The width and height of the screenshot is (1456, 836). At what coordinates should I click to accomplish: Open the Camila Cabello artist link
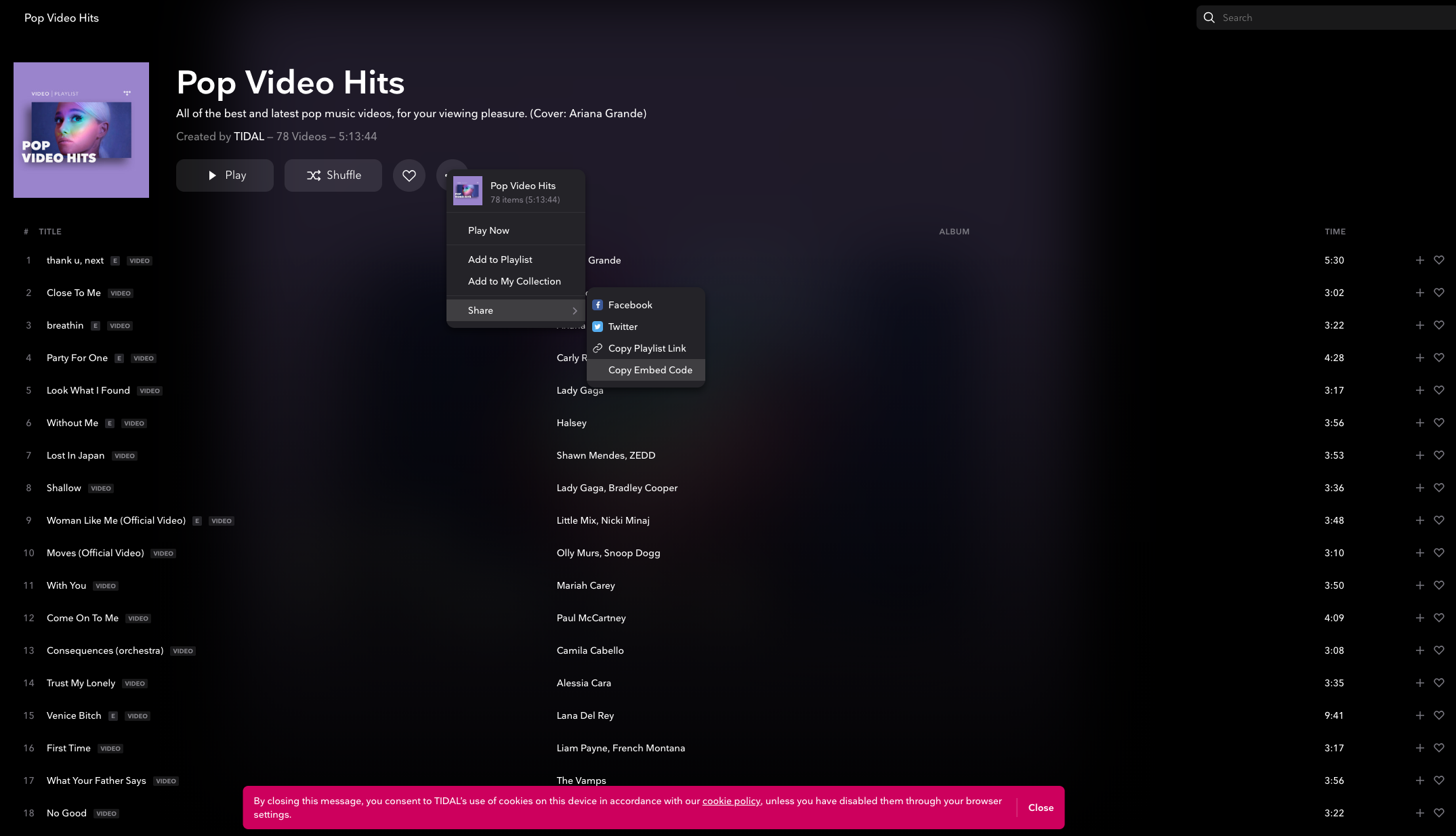pos(590,650)
